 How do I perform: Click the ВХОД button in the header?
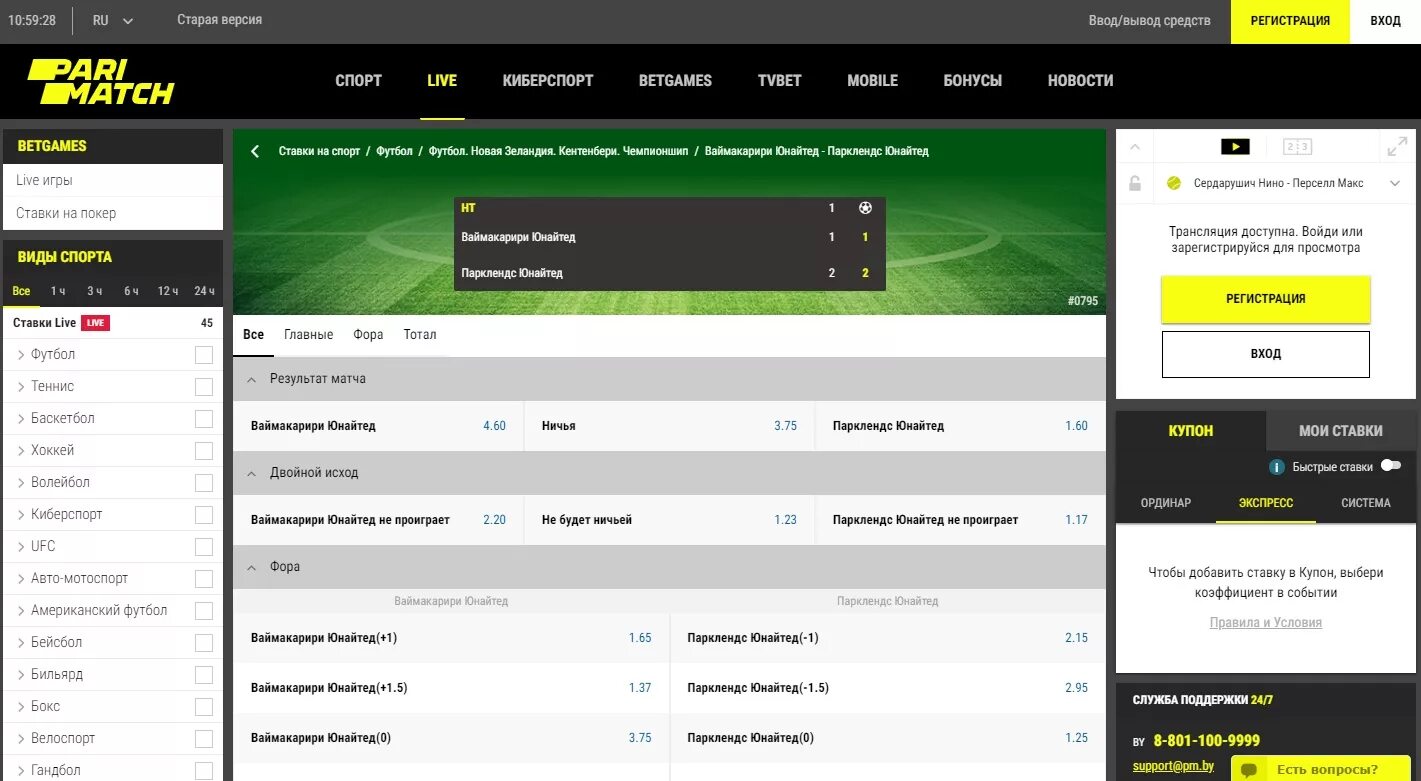click(x=1385, y=21)
